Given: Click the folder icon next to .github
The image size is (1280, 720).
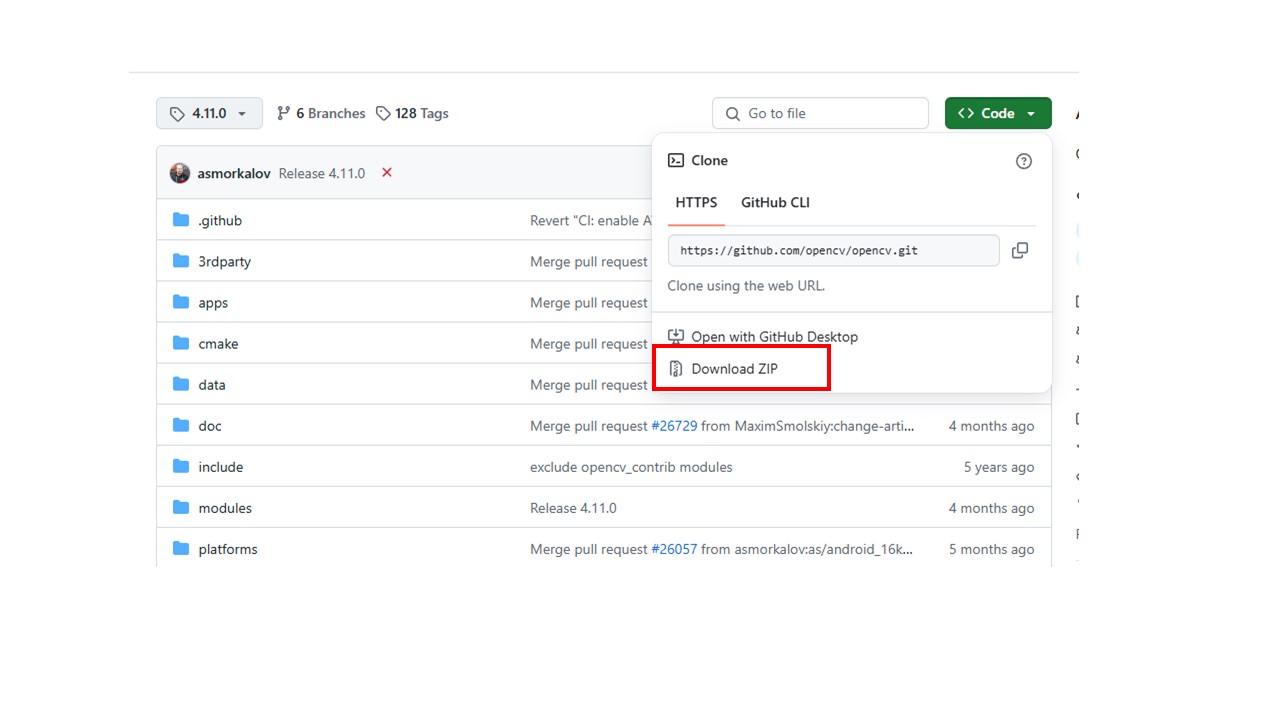Looking at the screenshot, I should click(181, 220).
